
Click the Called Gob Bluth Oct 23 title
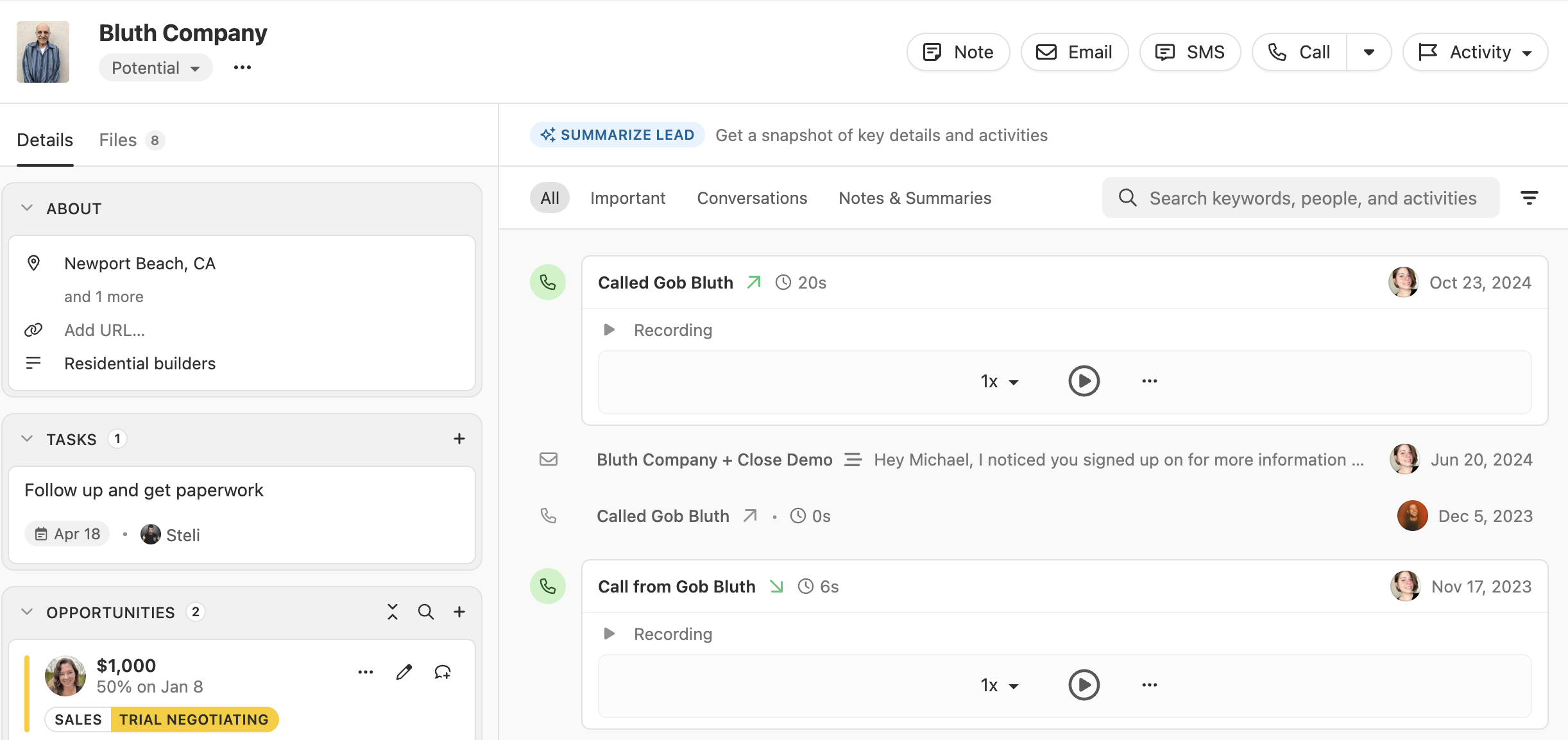665,282
